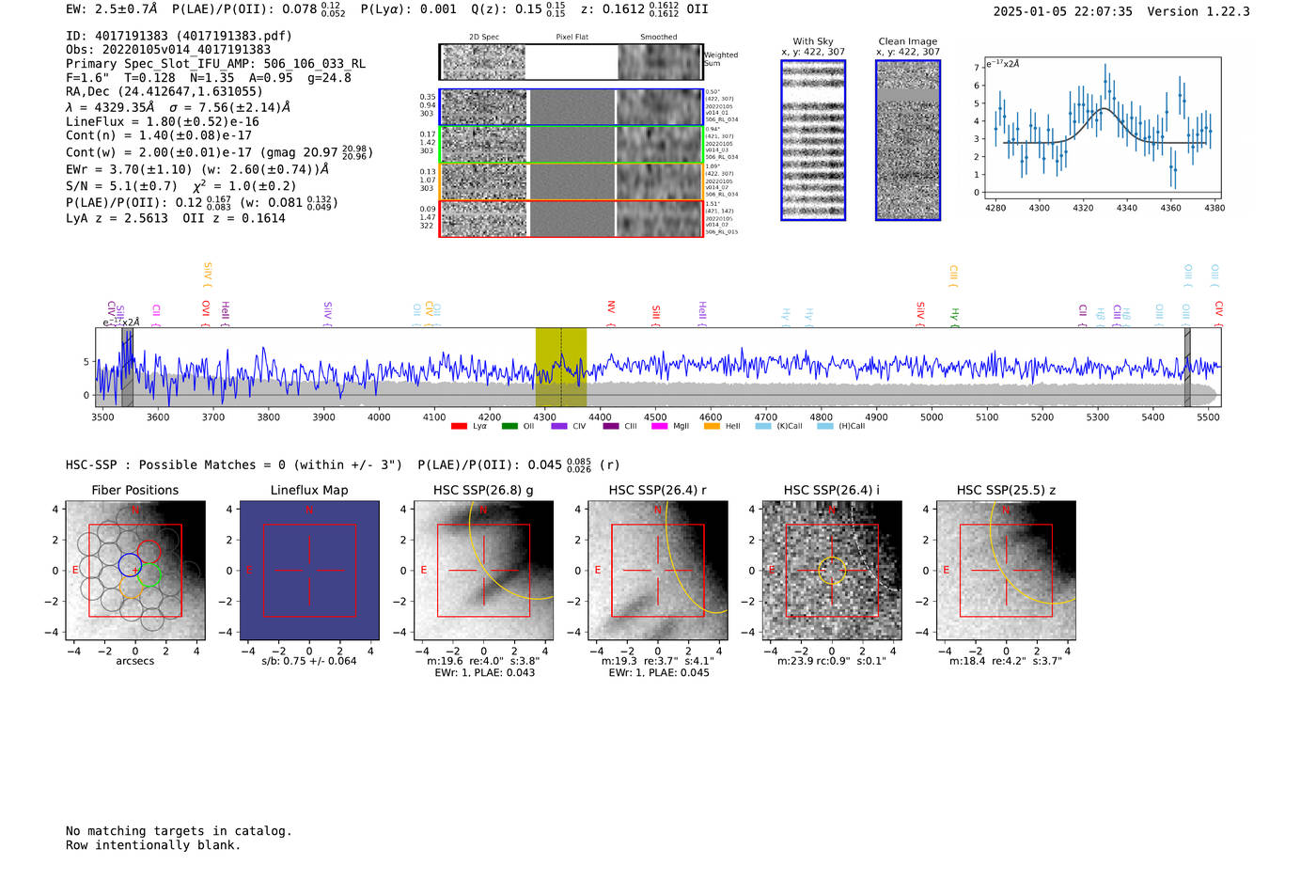Click the m:23.9 rc:0.9" caption under i image
This screenshot has height=896, width=1316.
coord(832,661)
